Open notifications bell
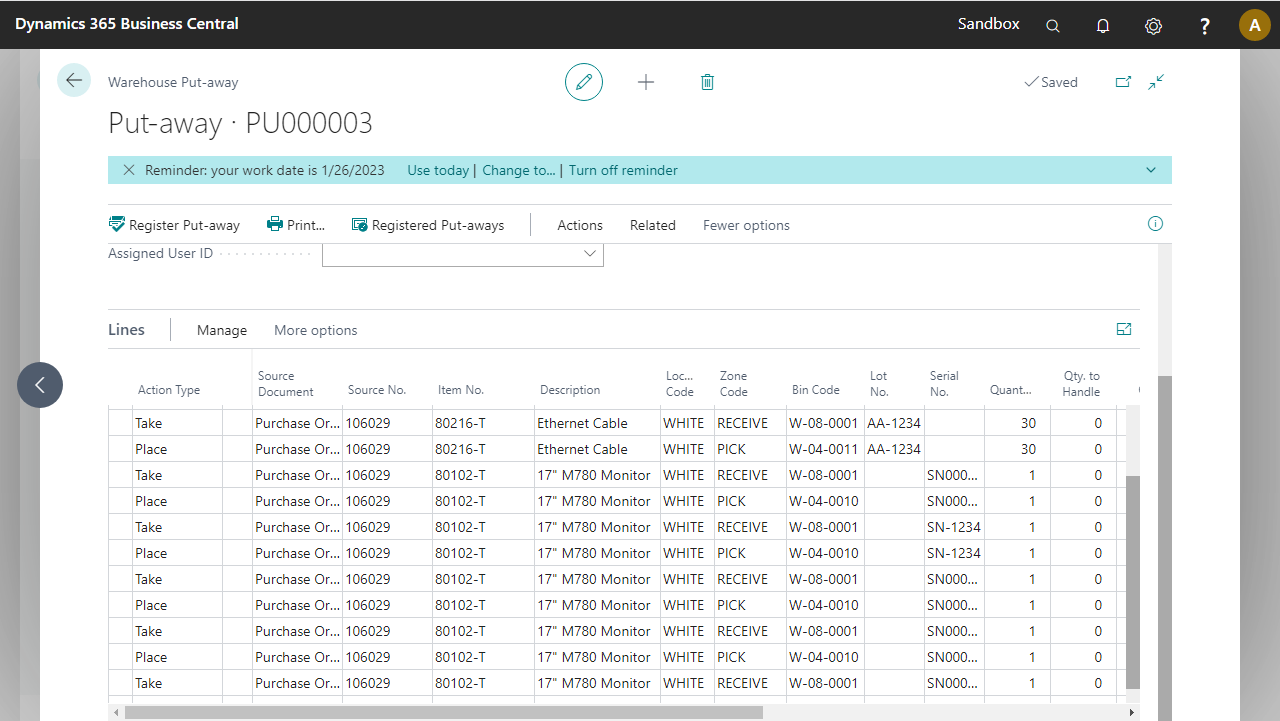The height and width of the screenshot is (721, 1280). pos(1103,25)
